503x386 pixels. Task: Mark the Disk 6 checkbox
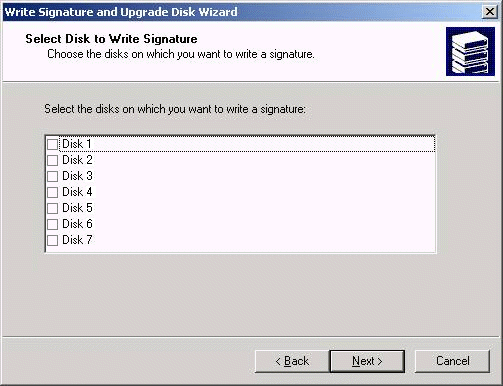(52, 224)
